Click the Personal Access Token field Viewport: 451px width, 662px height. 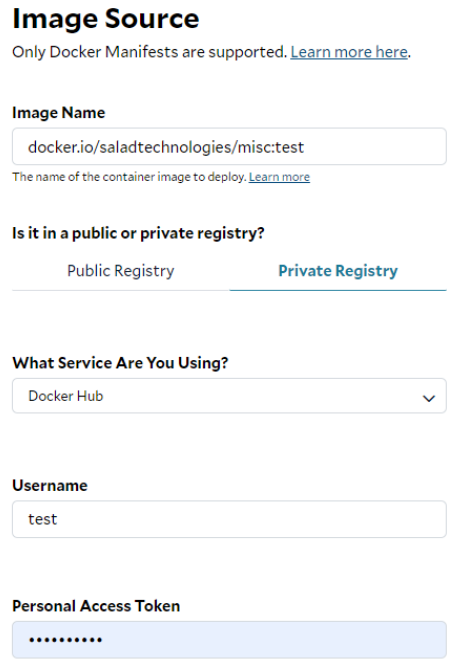[229, 639]
